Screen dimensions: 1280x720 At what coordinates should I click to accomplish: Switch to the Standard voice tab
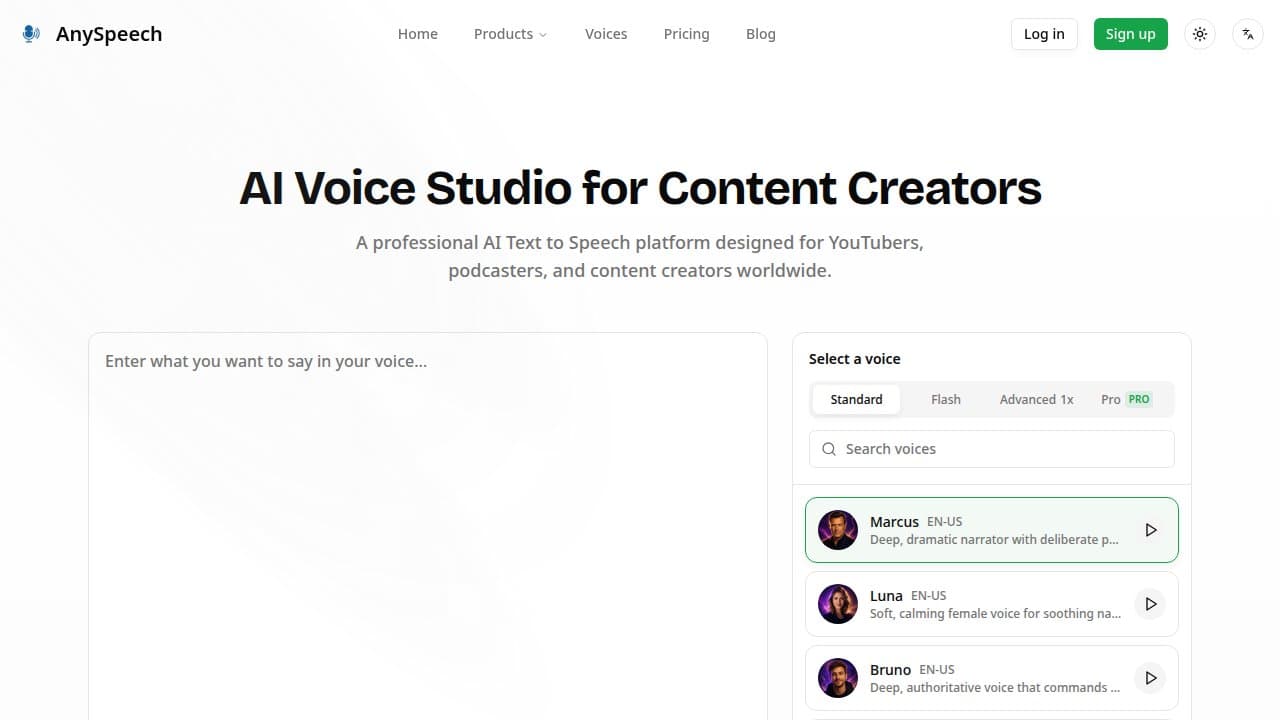pos(856,399)
